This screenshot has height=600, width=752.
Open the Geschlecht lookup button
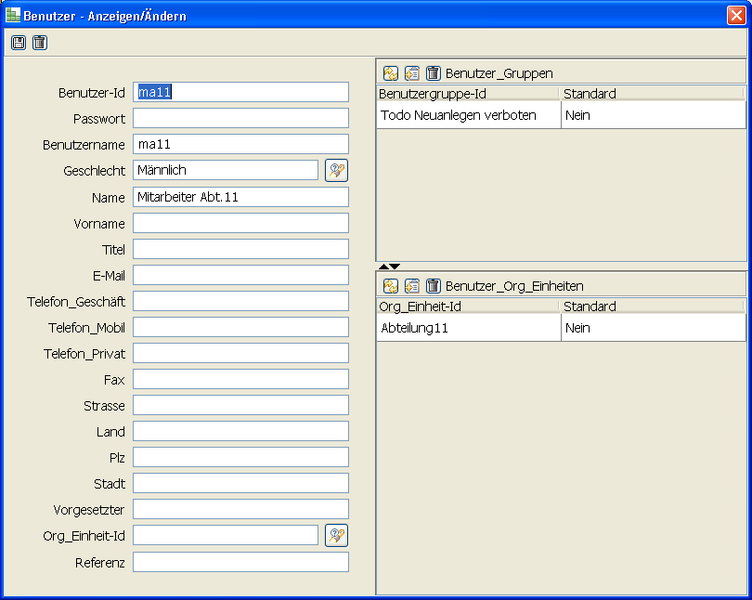336,171
